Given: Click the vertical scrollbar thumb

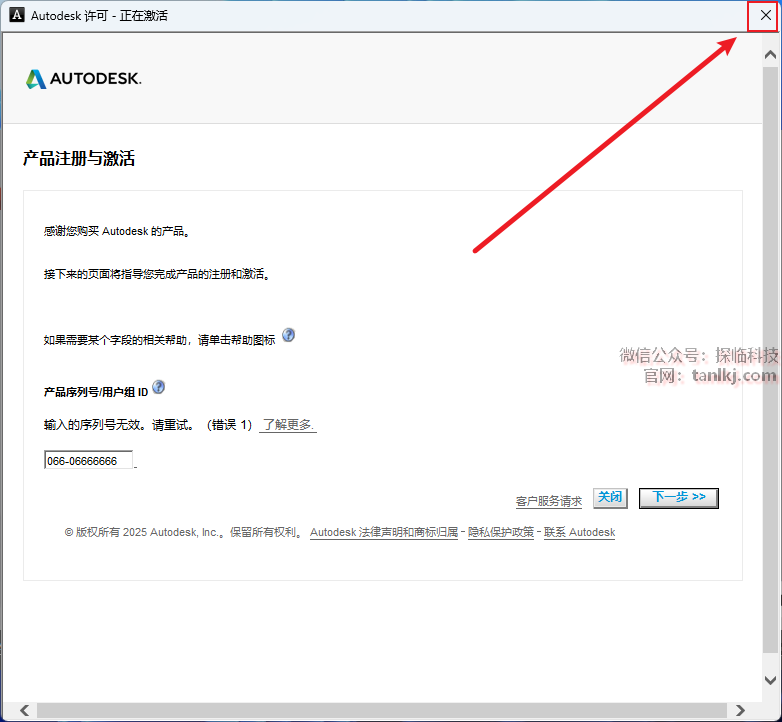Looking at the screenshot, I should pyautogui.click(x=770, y=359).
